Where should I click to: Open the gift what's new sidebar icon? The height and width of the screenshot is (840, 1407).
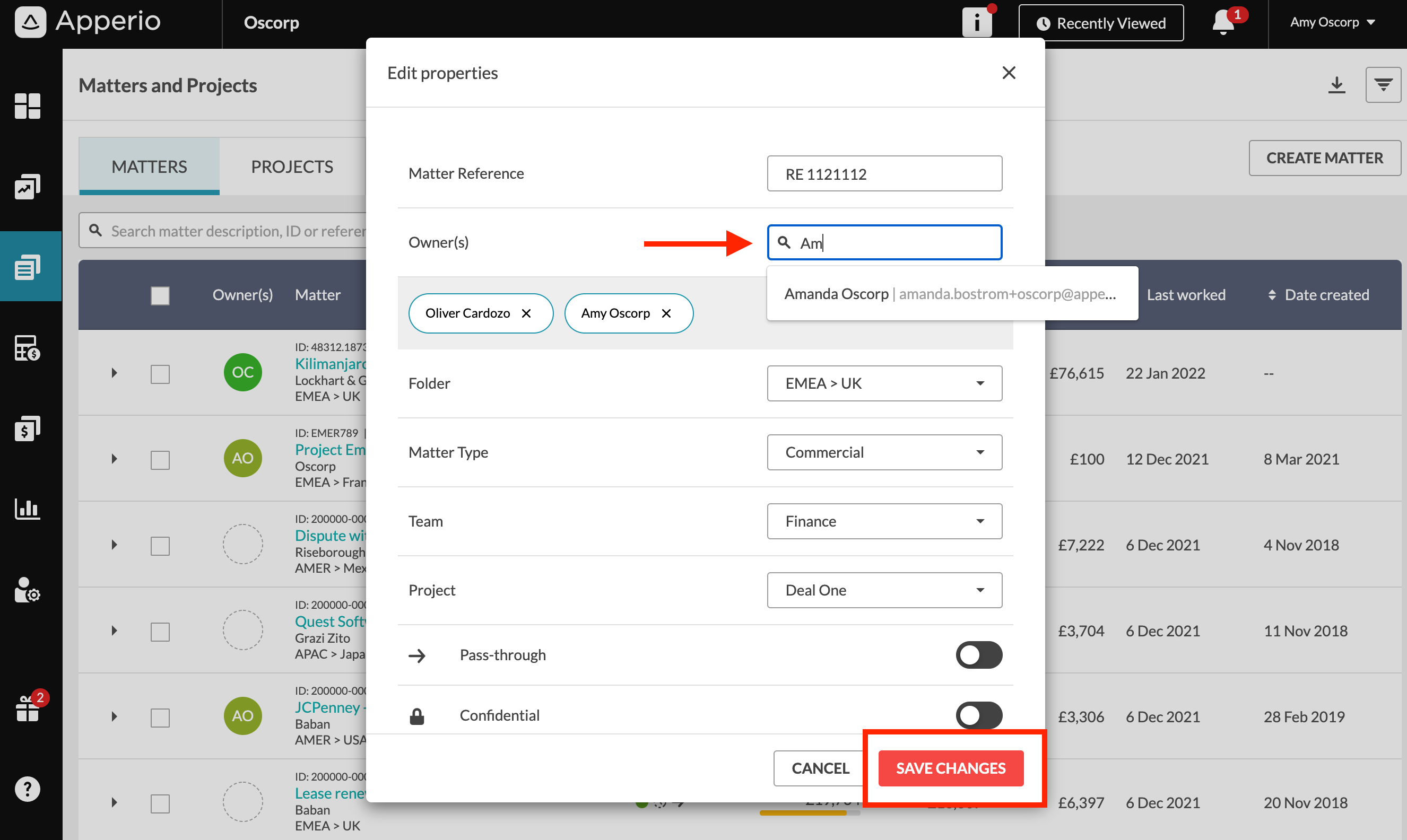(28, 707)
